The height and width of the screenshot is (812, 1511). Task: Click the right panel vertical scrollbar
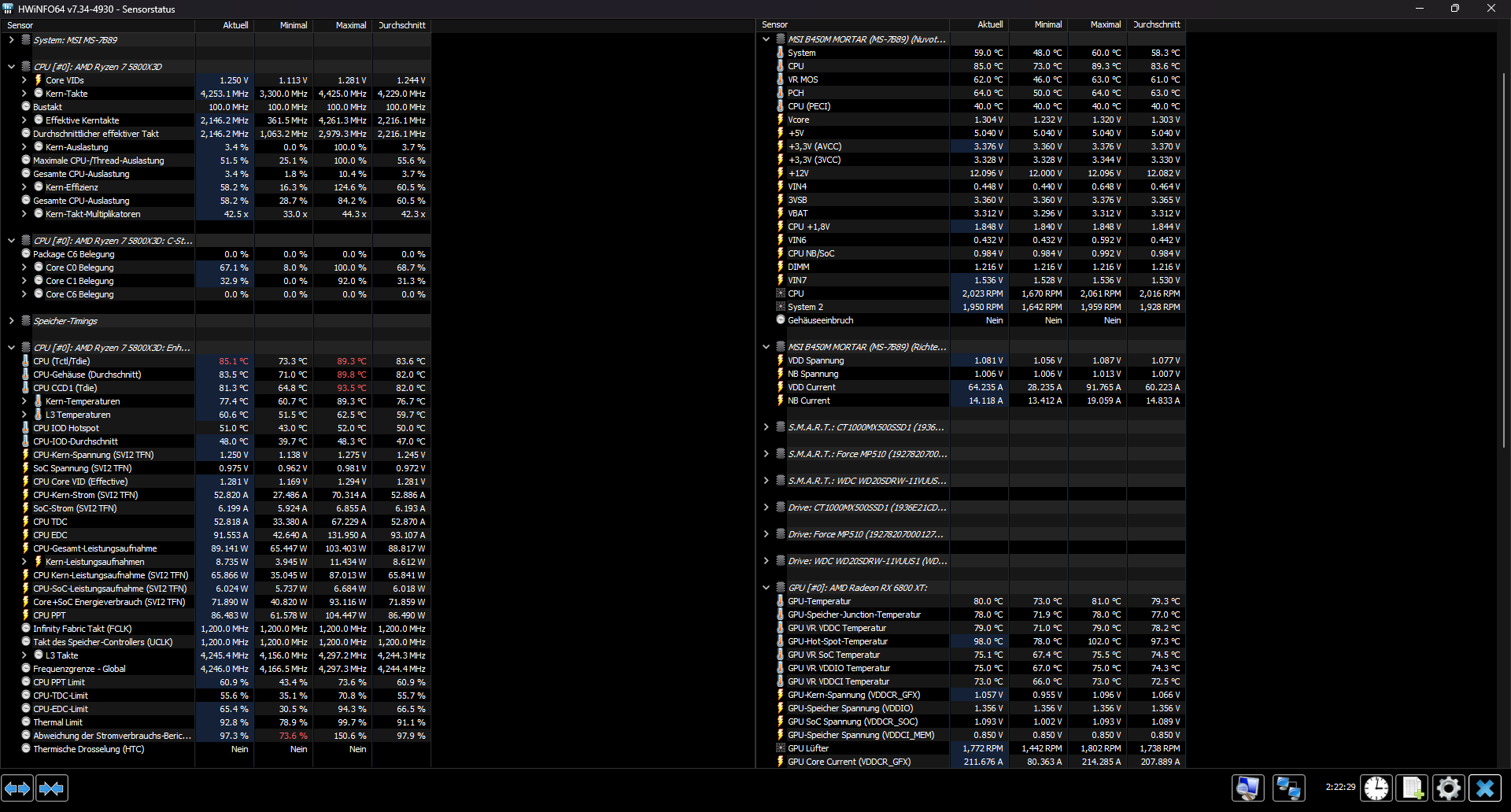click(x=1504, y=260)
